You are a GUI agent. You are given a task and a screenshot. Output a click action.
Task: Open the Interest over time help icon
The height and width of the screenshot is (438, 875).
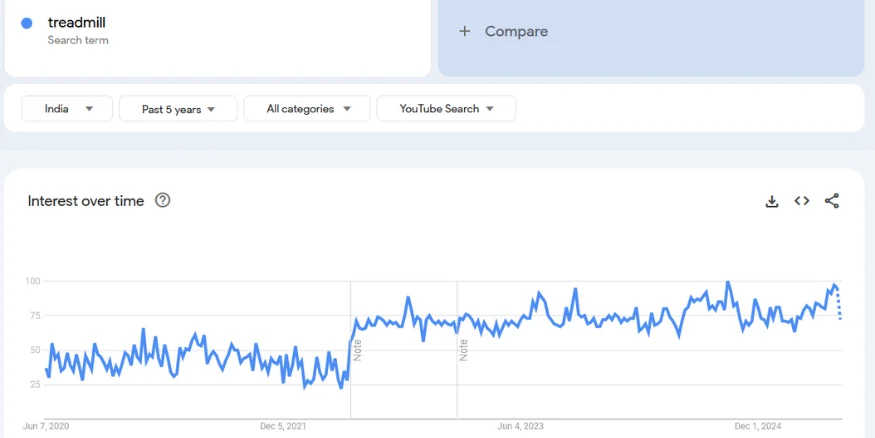tap(163, 201)
